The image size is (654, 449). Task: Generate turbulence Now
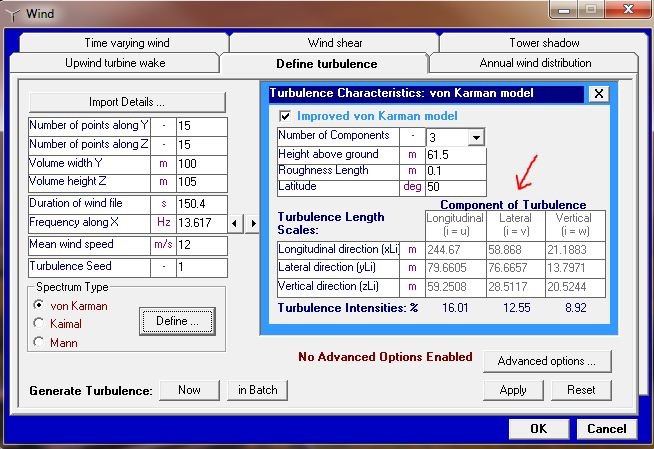coord(189,390)
